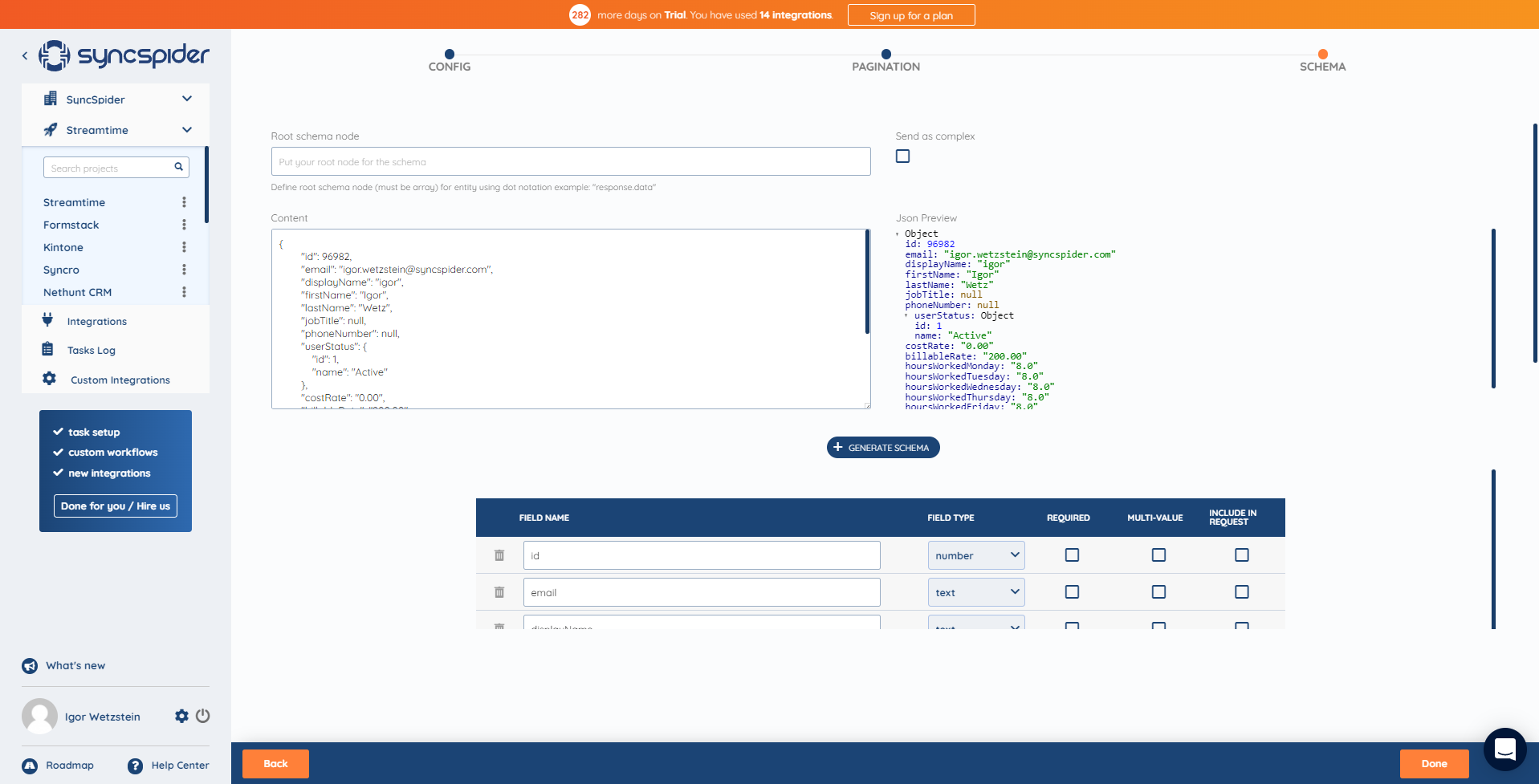Image resolution: width=1539 pixels, height=784 pixels.
Task: Click the What's new megaphone icon
Action: coord(30,666)
